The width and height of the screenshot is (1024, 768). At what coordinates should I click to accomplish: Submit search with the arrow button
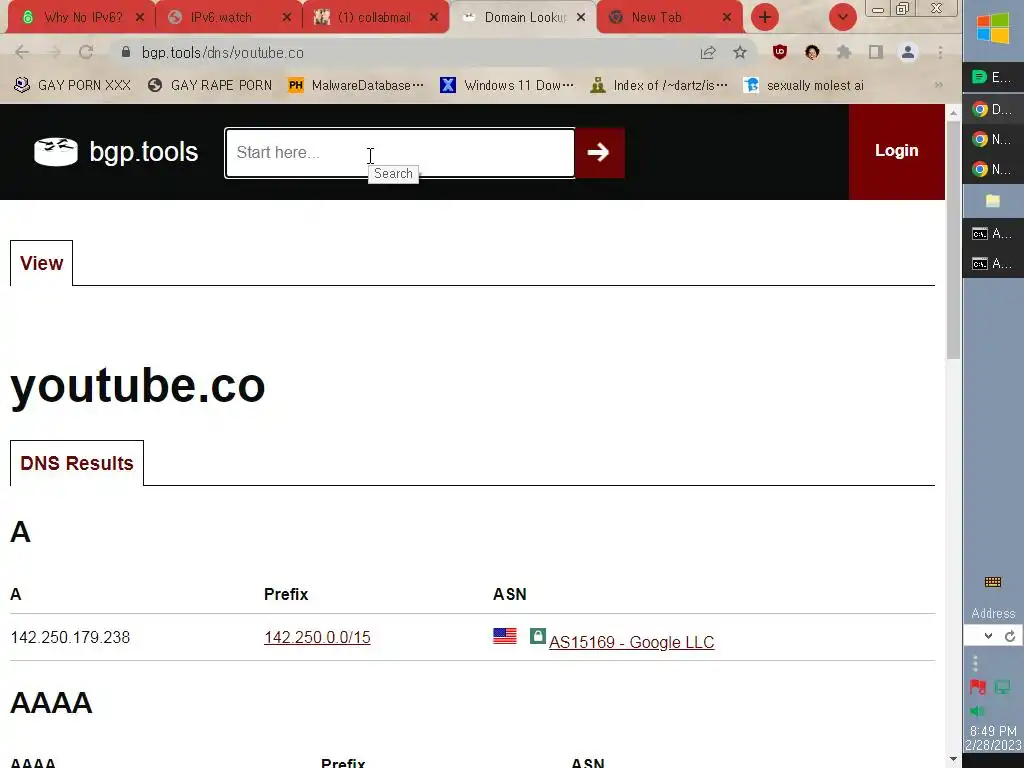coord(600,153)
